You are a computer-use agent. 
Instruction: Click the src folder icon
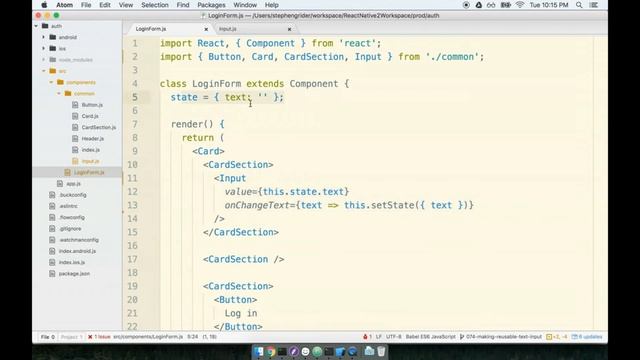(53, 71)
